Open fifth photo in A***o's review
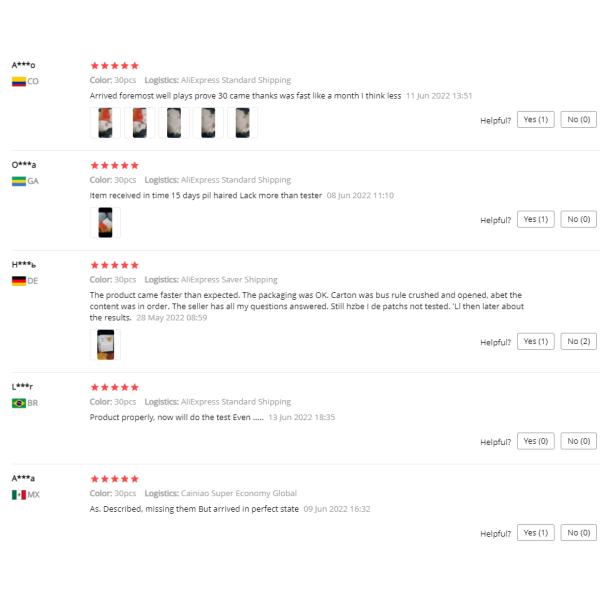This screenshot has height=600, width=600. 242,123
